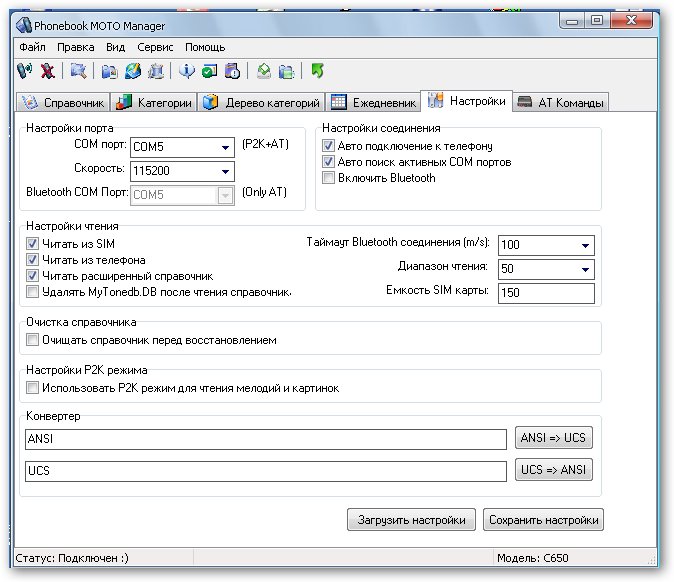Screen dimensions: 674x582
Task: Switch to the Категории tab
Action: [154, 102]
